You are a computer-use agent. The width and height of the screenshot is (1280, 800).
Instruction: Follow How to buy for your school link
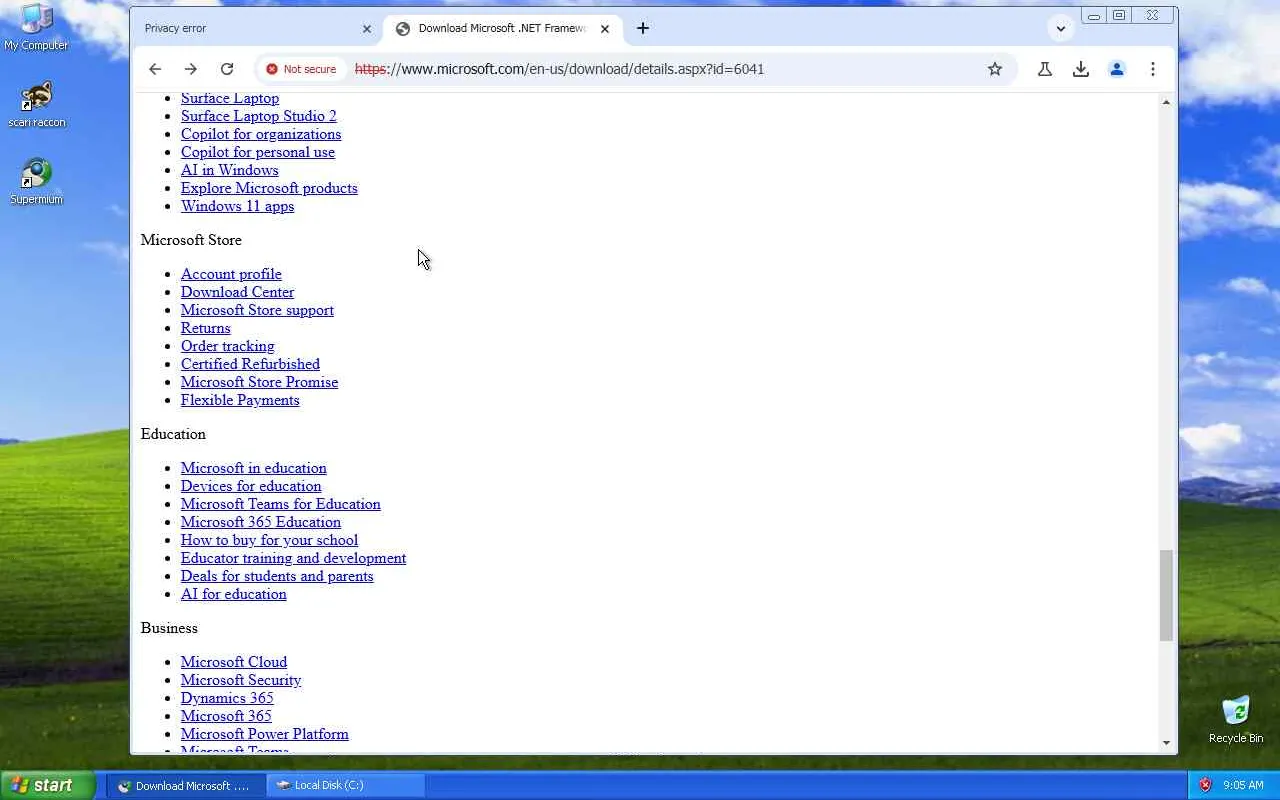[270, 540]
